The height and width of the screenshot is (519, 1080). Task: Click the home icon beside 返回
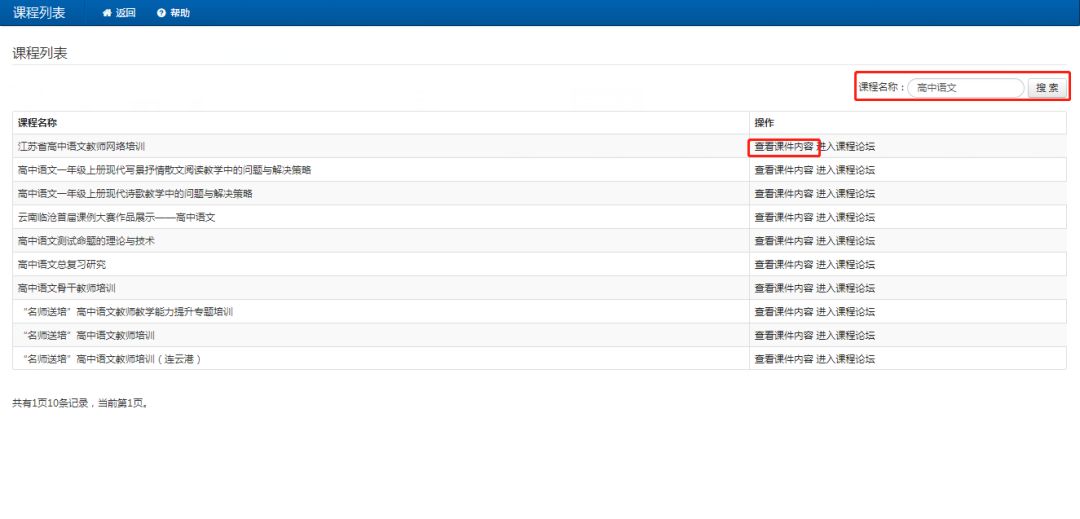(107, 13)
